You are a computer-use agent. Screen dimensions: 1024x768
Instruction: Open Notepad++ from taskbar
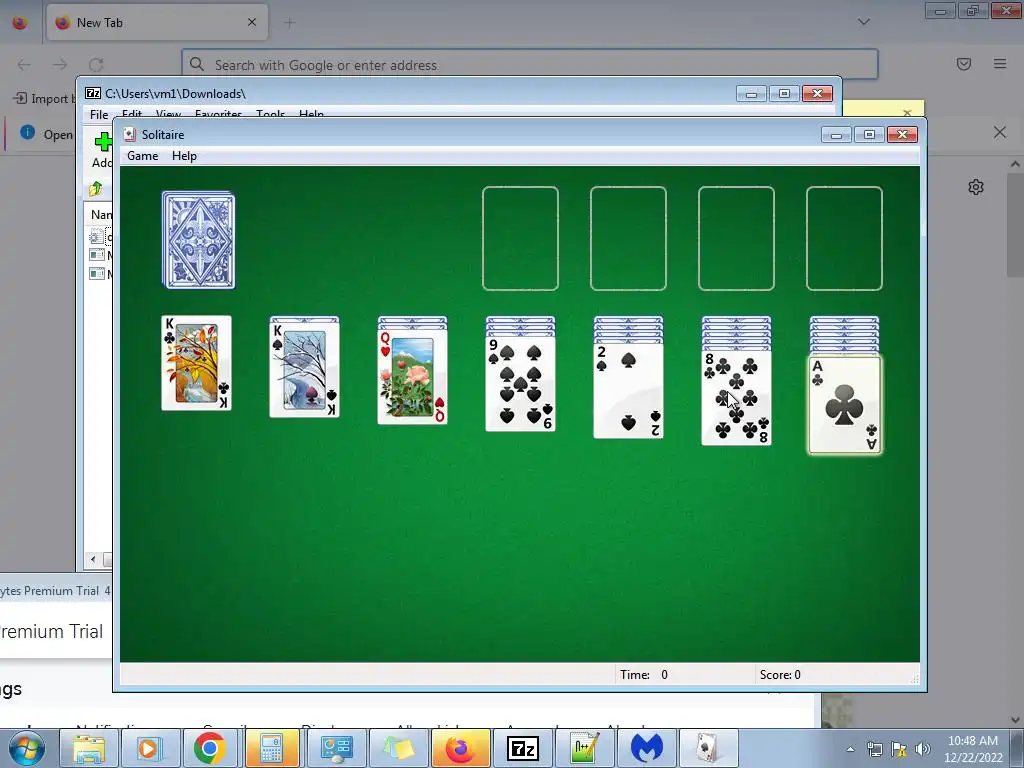[584, 748]
